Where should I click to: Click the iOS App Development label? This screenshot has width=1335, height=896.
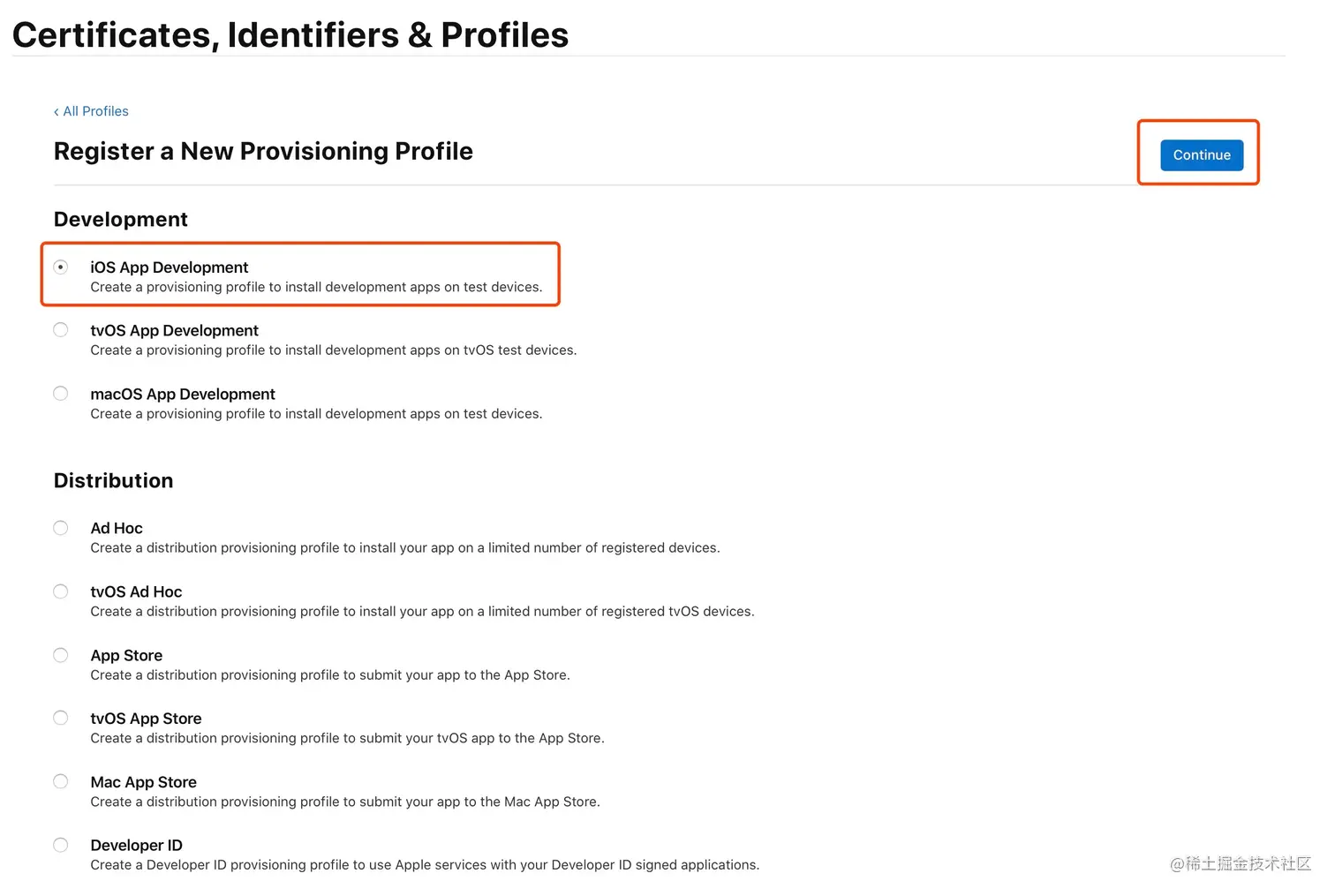(170, 267)
